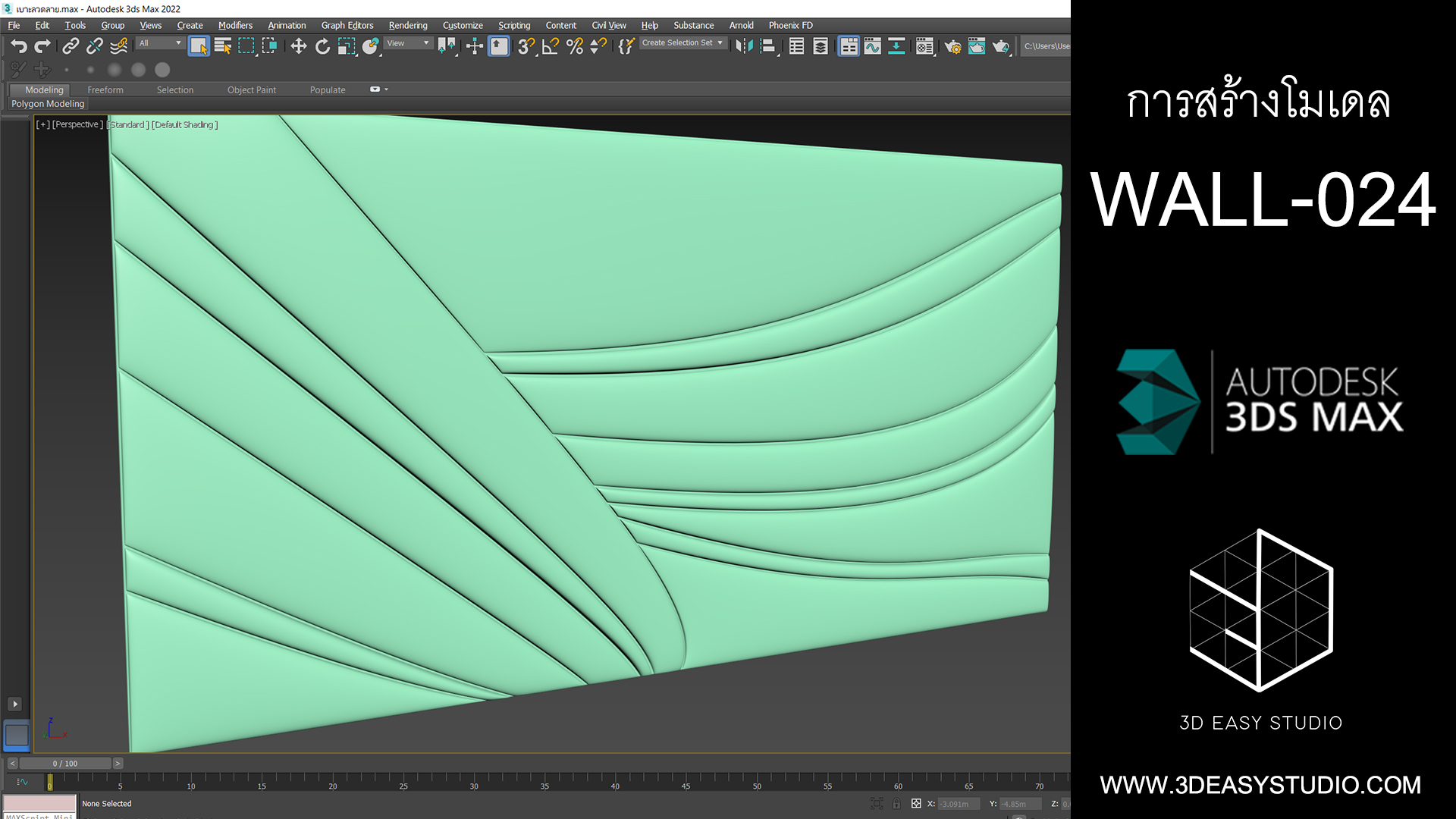The height and width of the screenshot is (819, 1456).
Task: Click frame 30 on the timeline
Action: (x=474, y=780)
